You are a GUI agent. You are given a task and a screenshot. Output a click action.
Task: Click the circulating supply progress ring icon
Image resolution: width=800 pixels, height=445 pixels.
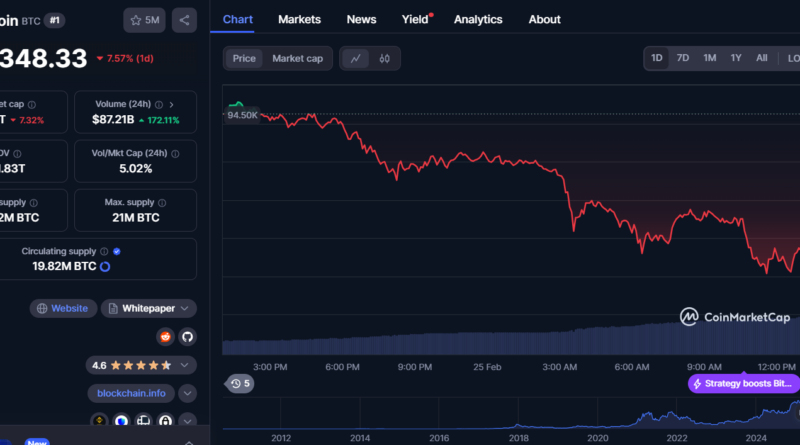pos(105,266)
